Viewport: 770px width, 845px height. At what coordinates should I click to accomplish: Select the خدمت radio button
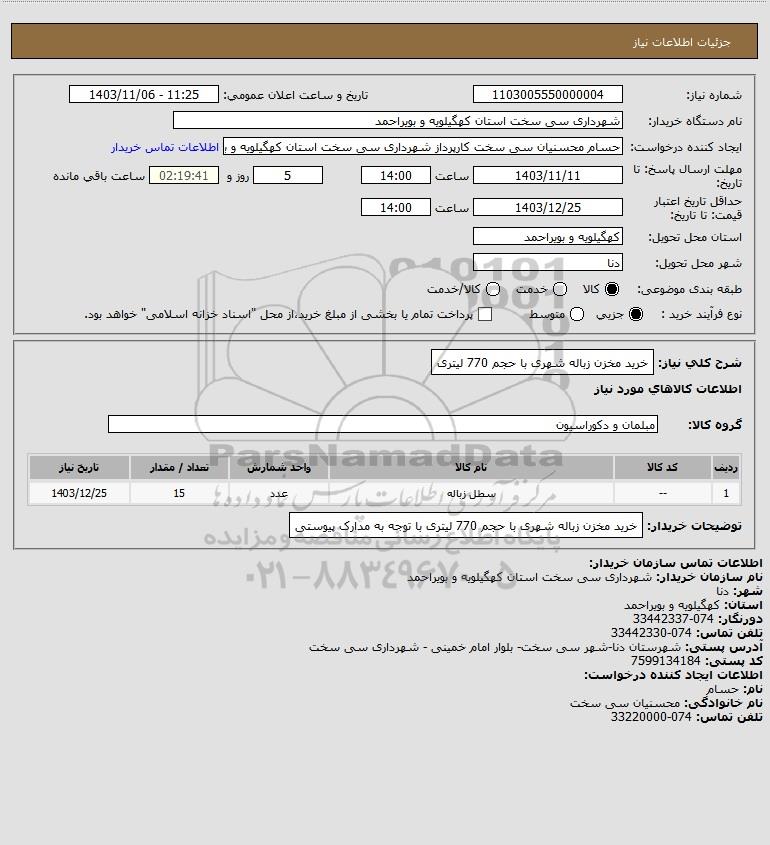click(560, 289)
